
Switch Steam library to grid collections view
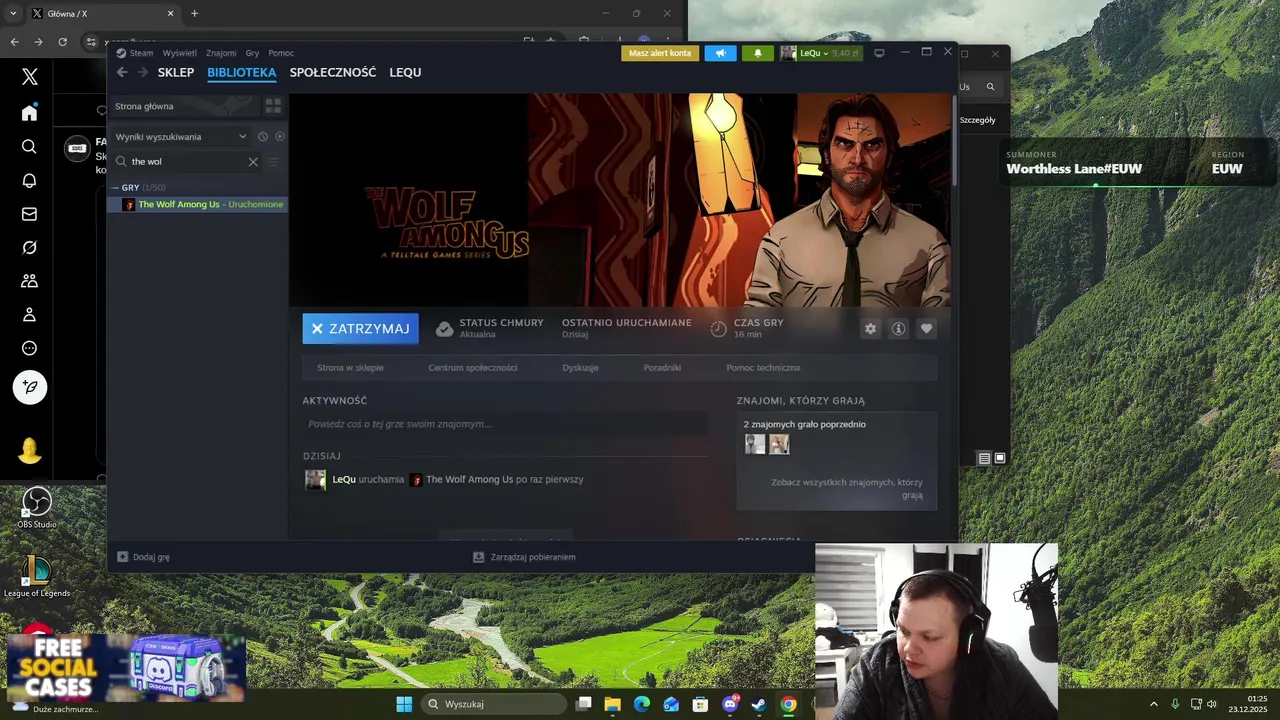point(273,106)
